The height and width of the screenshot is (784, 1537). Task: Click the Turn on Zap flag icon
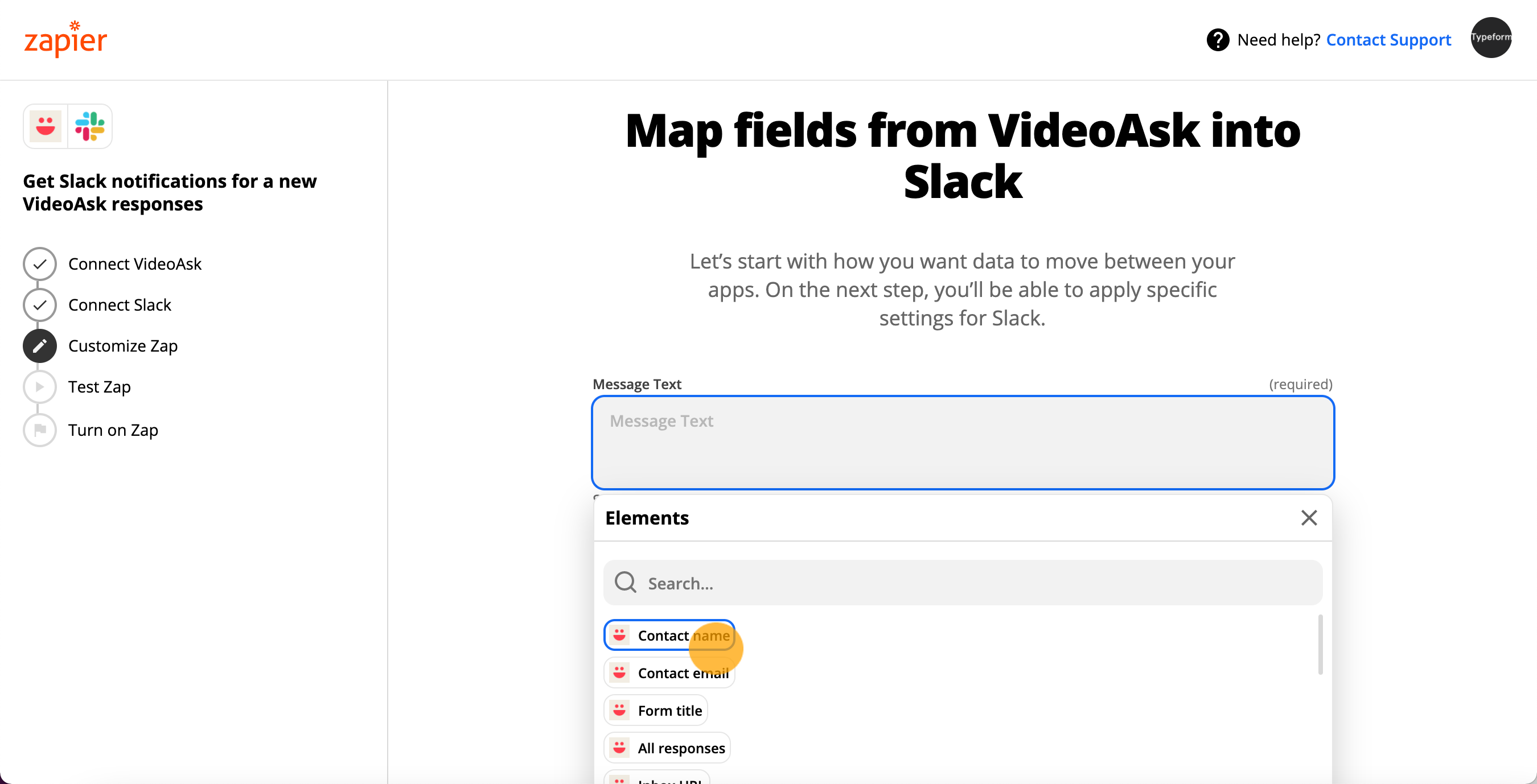tap(39, 430)
